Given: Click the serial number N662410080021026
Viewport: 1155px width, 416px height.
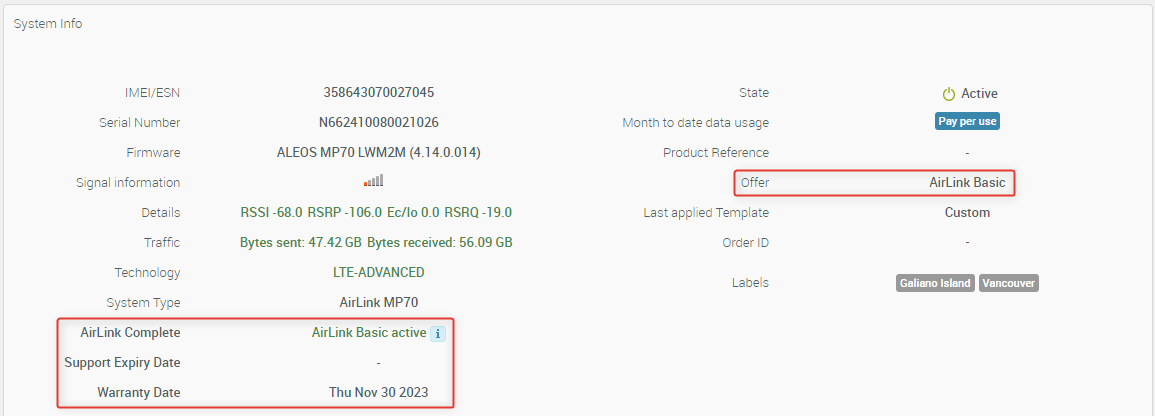Looking at the screenshot, I should 378,123.
